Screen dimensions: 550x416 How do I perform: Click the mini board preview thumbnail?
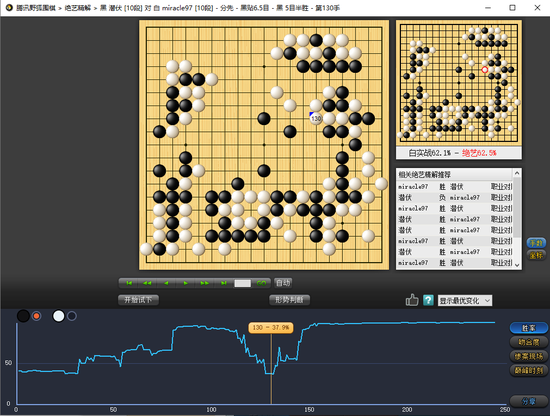tap(459, 83)
